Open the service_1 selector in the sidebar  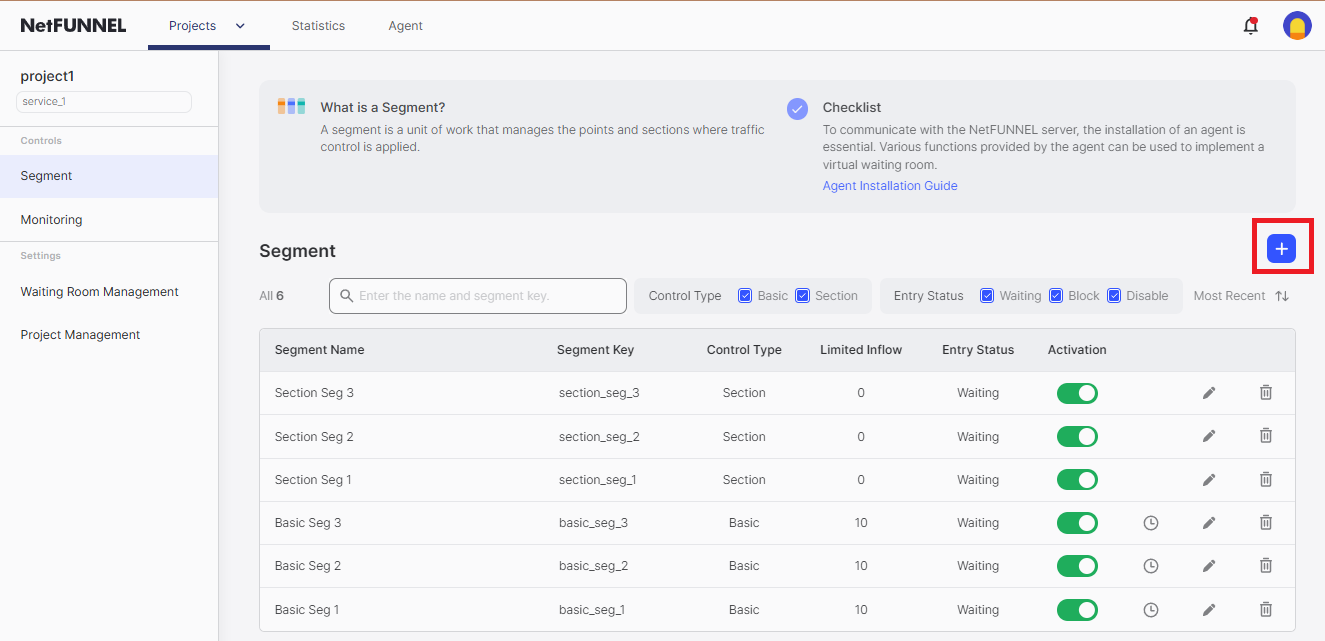103,101
